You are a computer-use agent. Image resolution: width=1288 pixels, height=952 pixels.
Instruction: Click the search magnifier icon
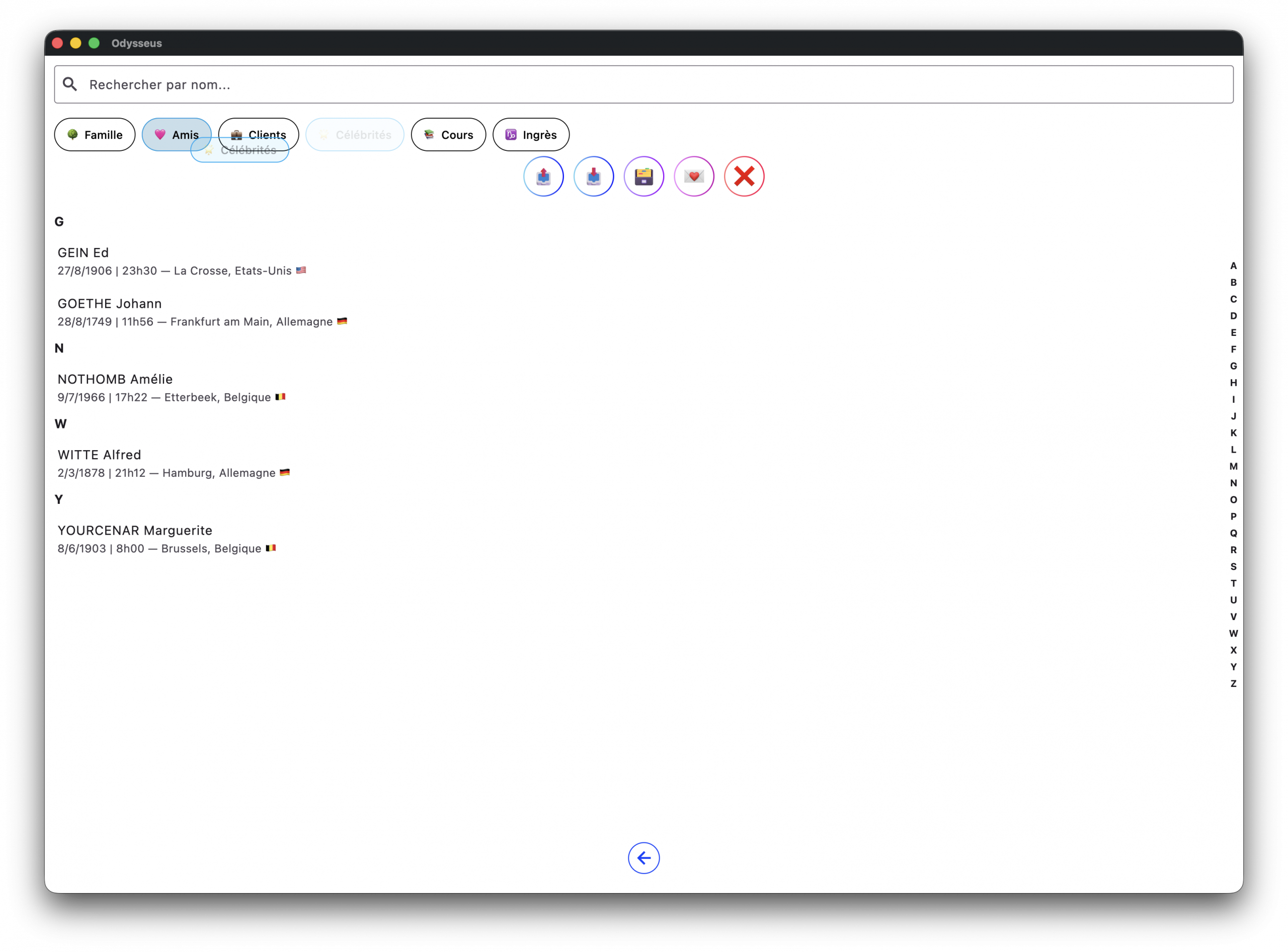(x=70, y=84)
